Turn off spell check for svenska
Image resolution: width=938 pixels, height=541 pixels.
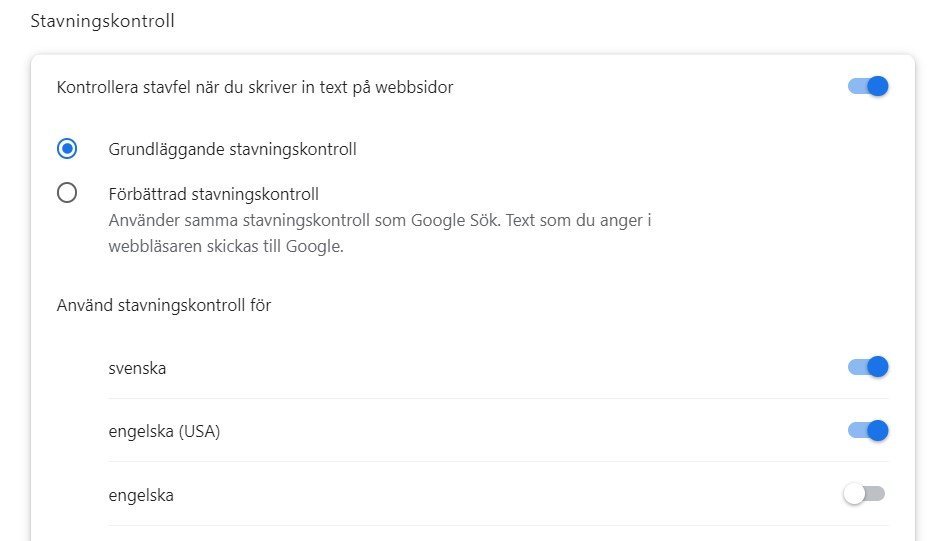[867, 367]
